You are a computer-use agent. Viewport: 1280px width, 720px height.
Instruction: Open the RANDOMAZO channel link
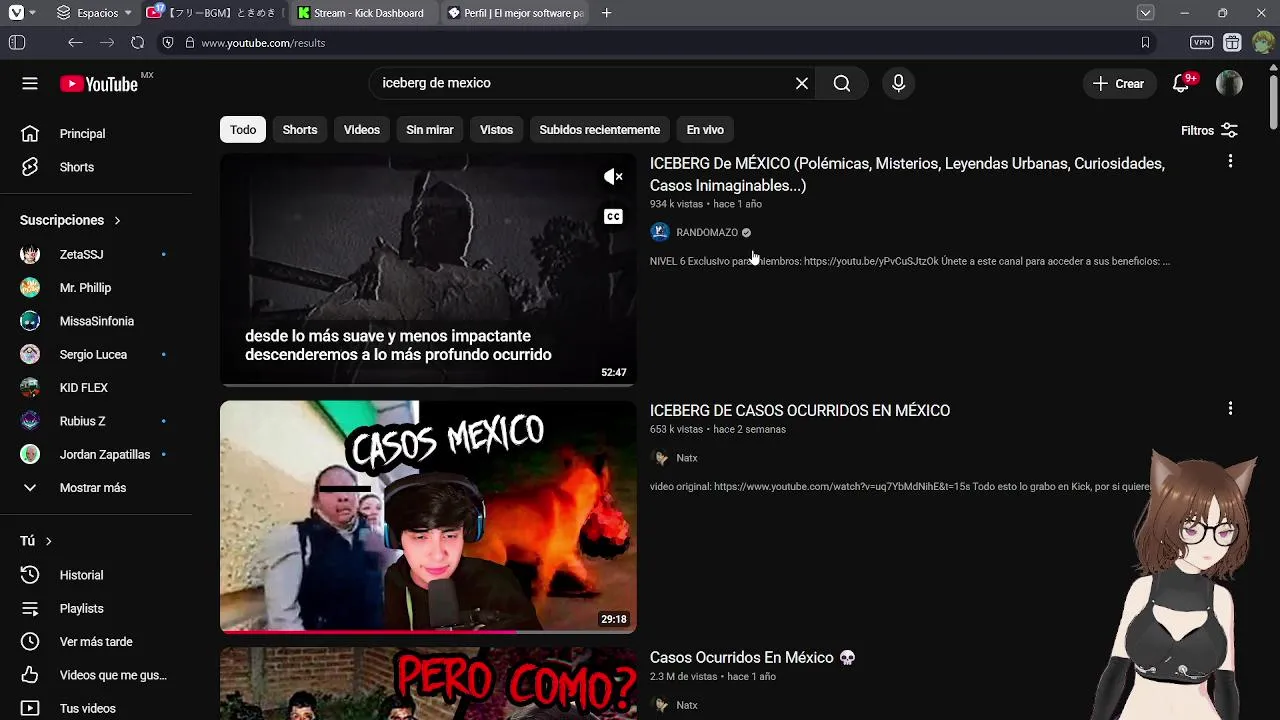click(707, 232)
